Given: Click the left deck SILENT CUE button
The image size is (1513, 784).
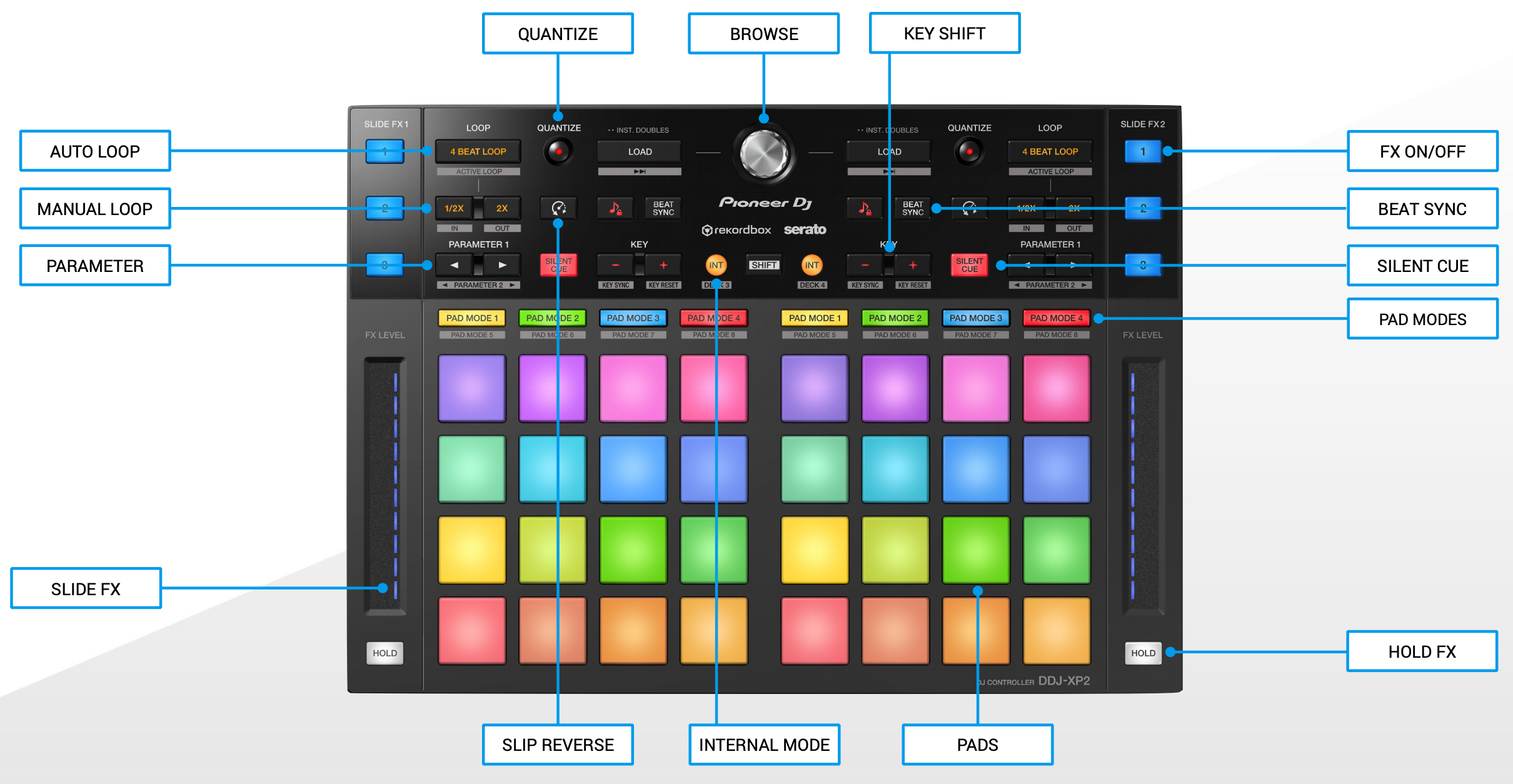Looking at the screenshot, I should (558, 265).
